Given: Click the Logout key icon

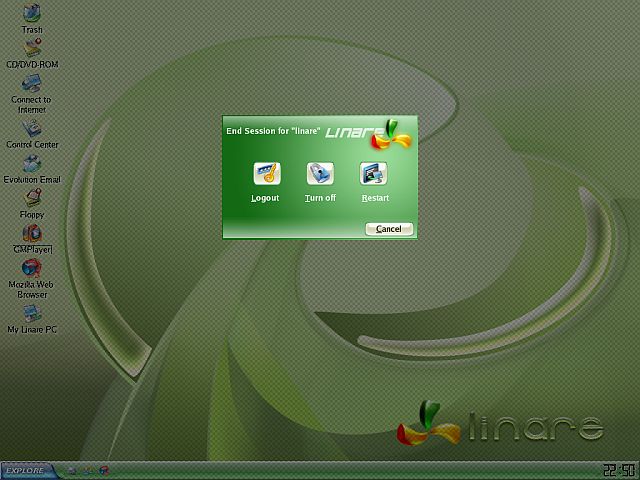Looking at the screenshot, I should click(266, 173).
